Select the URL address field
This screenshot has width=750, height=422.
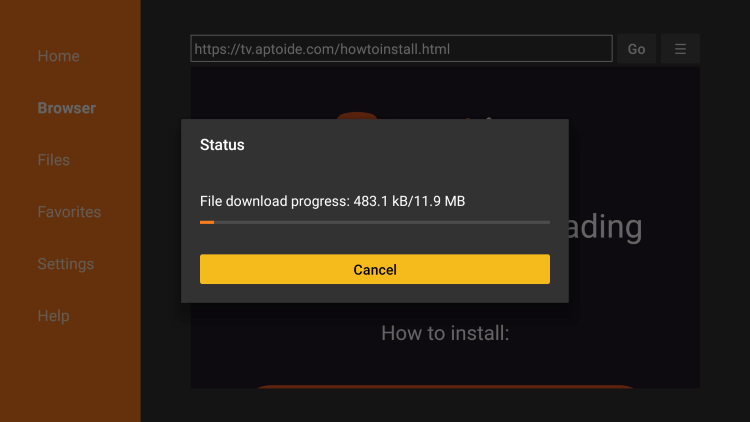[401, 49]
